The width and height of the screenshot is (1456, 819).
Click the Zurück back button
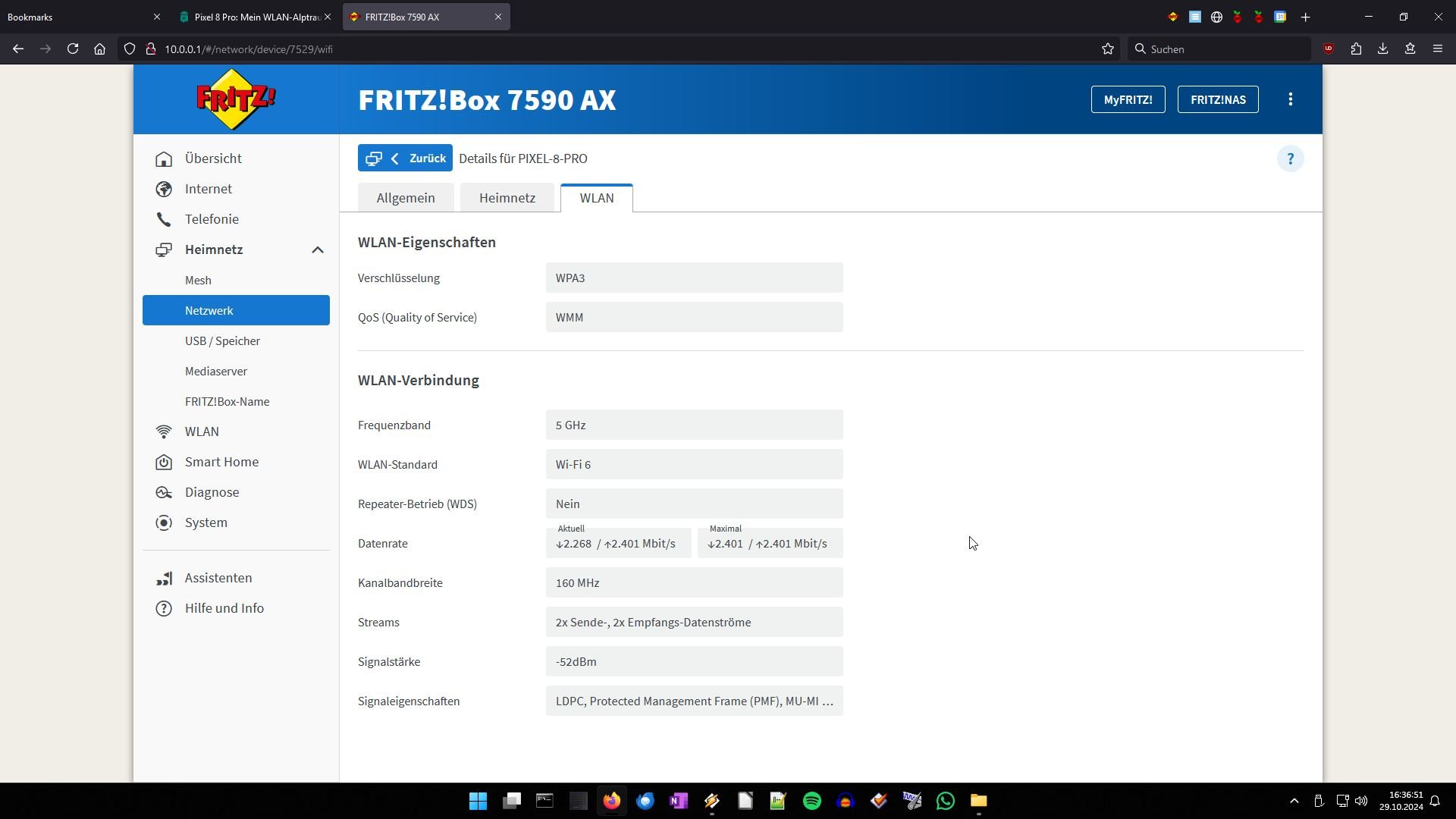click(405, 158)
